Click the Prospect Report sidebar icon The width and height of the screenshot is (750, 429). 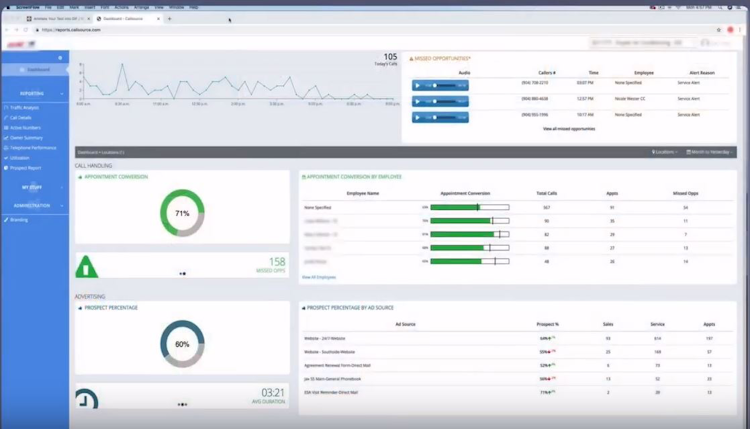[x=6, y=168]
